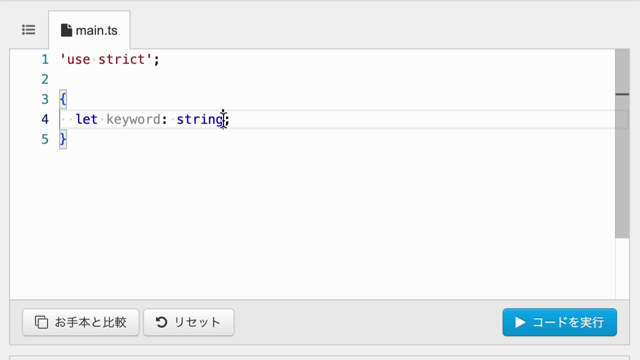Click line number 2 in the gutter
Viewport: 640px width, 360px height.
(45, 79)
